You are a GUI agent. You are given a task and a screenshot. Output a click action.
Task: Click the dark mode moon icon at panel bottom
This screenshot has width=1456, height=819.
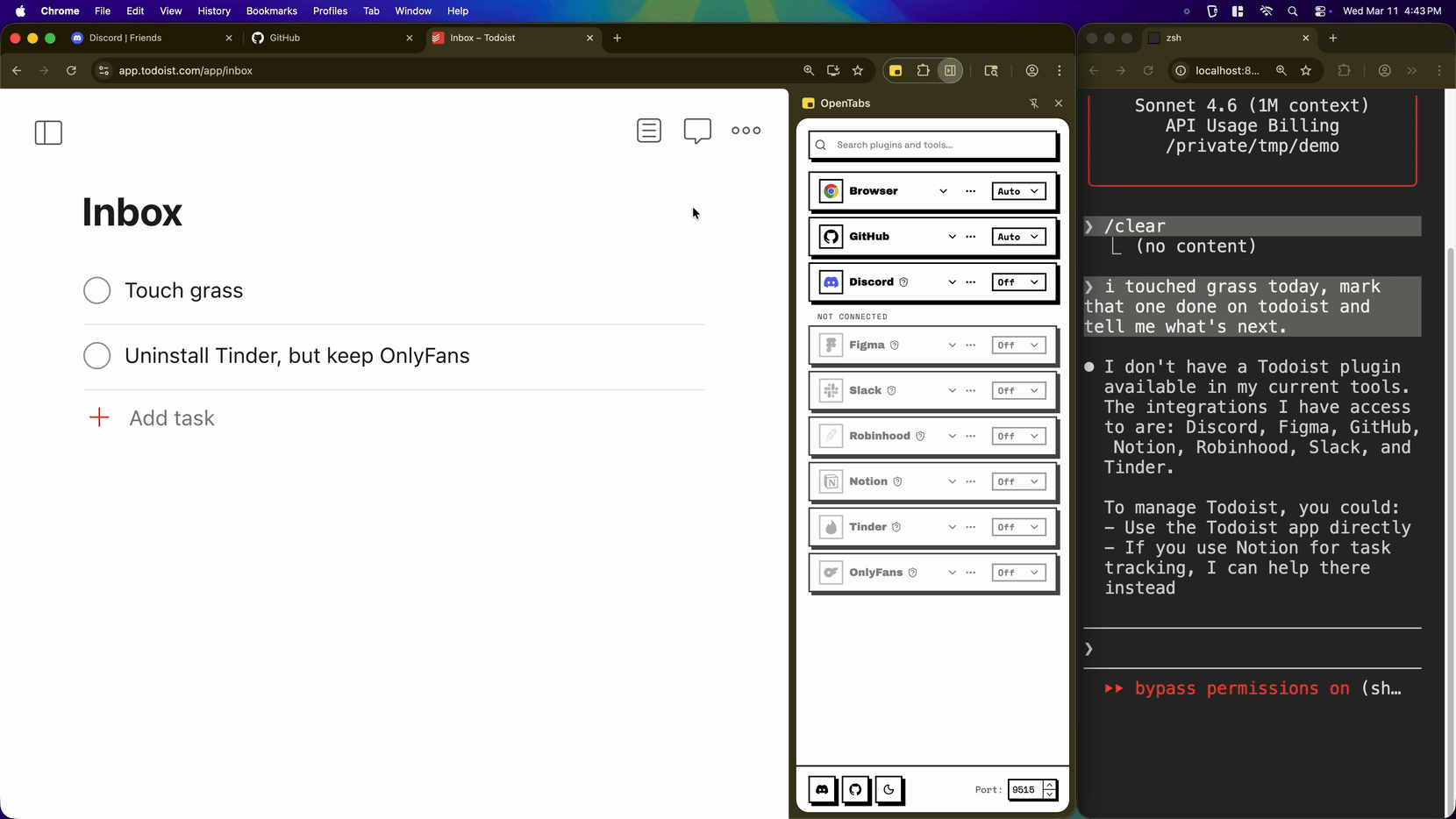pyautogui.click(x=889, y=789)
